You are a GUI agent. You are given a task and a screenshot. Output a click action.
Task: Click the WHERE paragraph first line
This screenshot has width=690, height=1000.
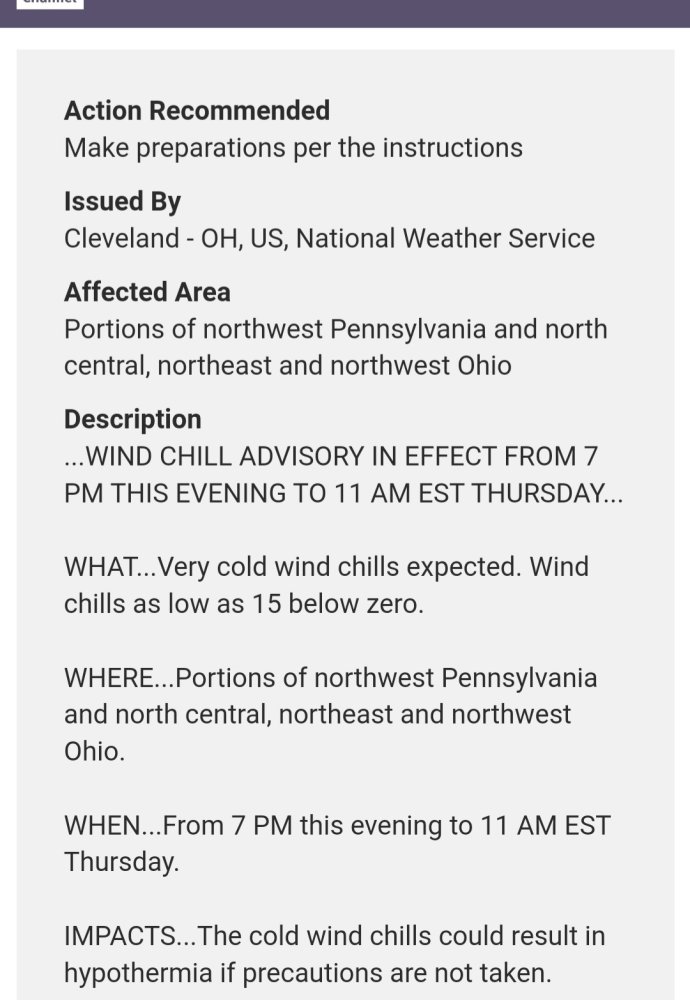(330, 678)
